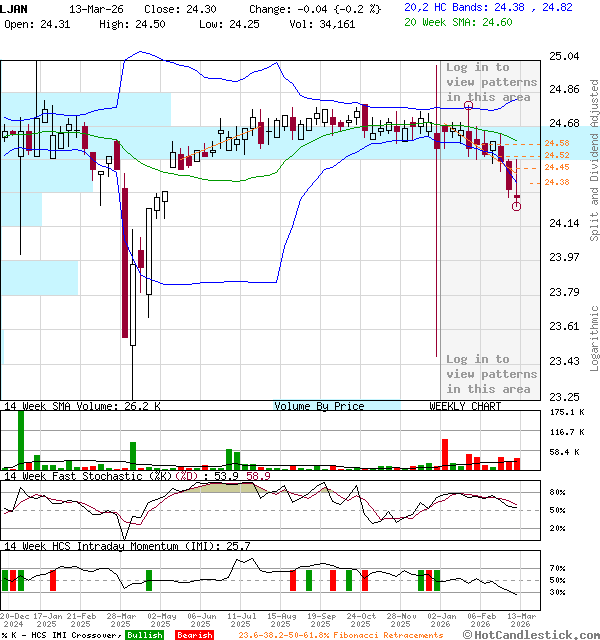
Task: Click the 20,2 HC Bands header text
Action: [488, 7]
